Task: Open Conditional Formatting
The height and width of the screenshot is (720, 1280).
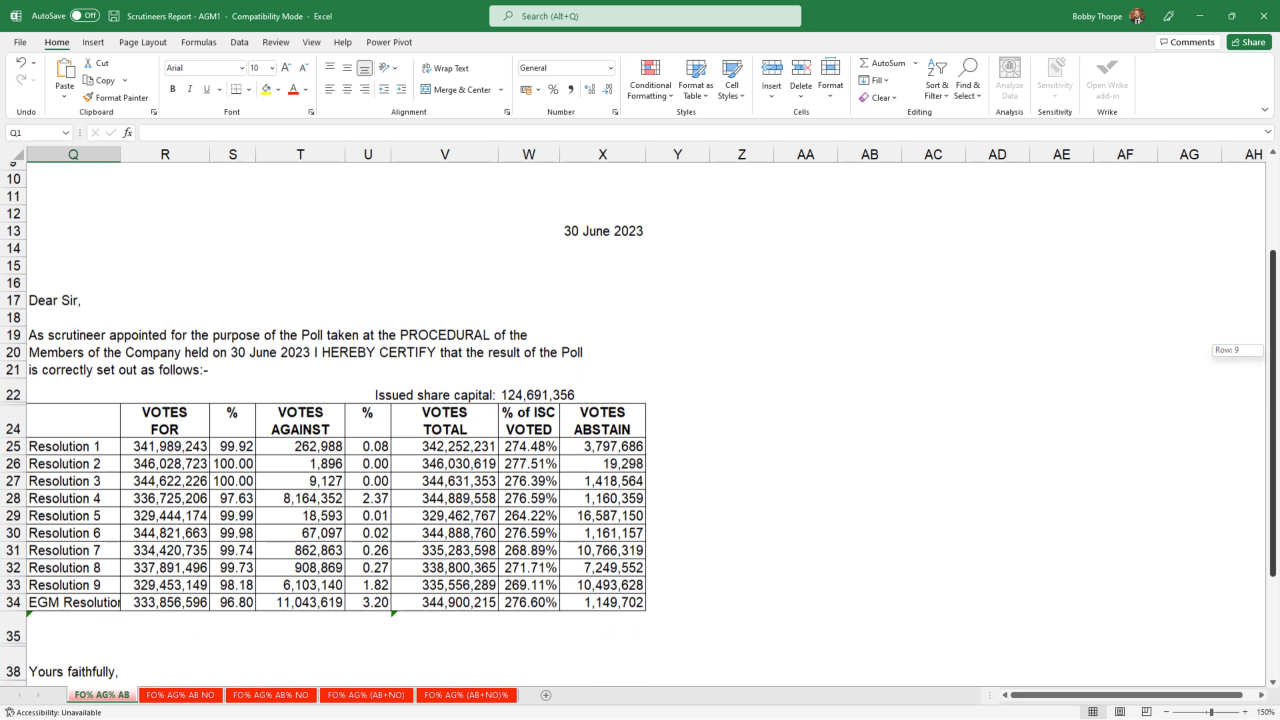Action: (650, 78)
